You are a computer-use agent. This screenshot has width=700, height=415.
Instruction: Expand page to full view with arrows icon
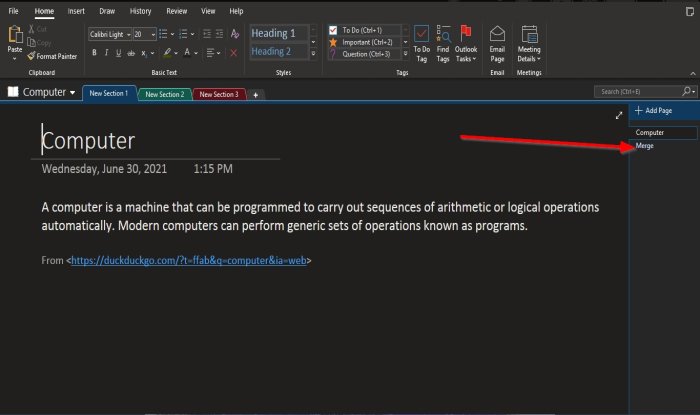click(x=619, y=115)
